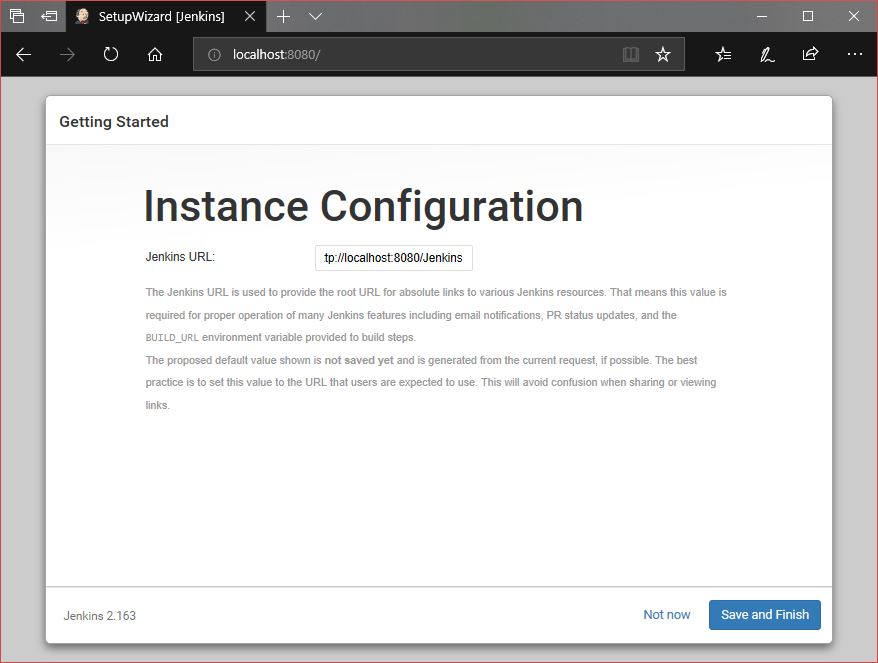Add page to favorites with star icon
The width and height of the screenshot is (878, 663).
coord(662,55)
